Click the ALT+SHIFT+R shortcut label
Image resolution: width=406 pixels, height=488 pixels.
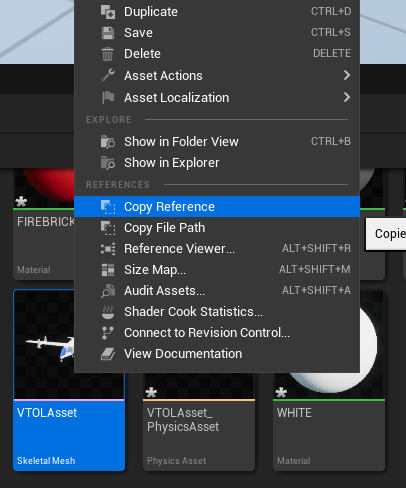tap(316, 248)
